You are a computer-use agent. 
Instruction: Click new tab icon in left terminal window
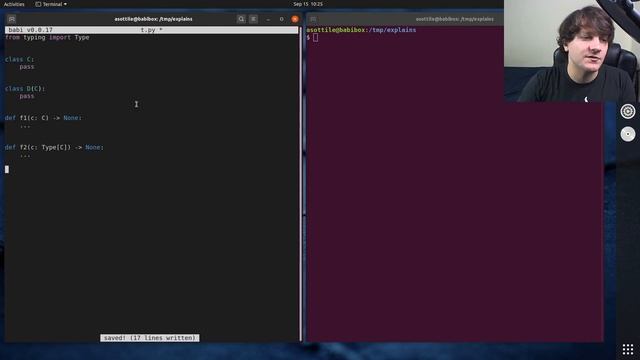[12, 19]
